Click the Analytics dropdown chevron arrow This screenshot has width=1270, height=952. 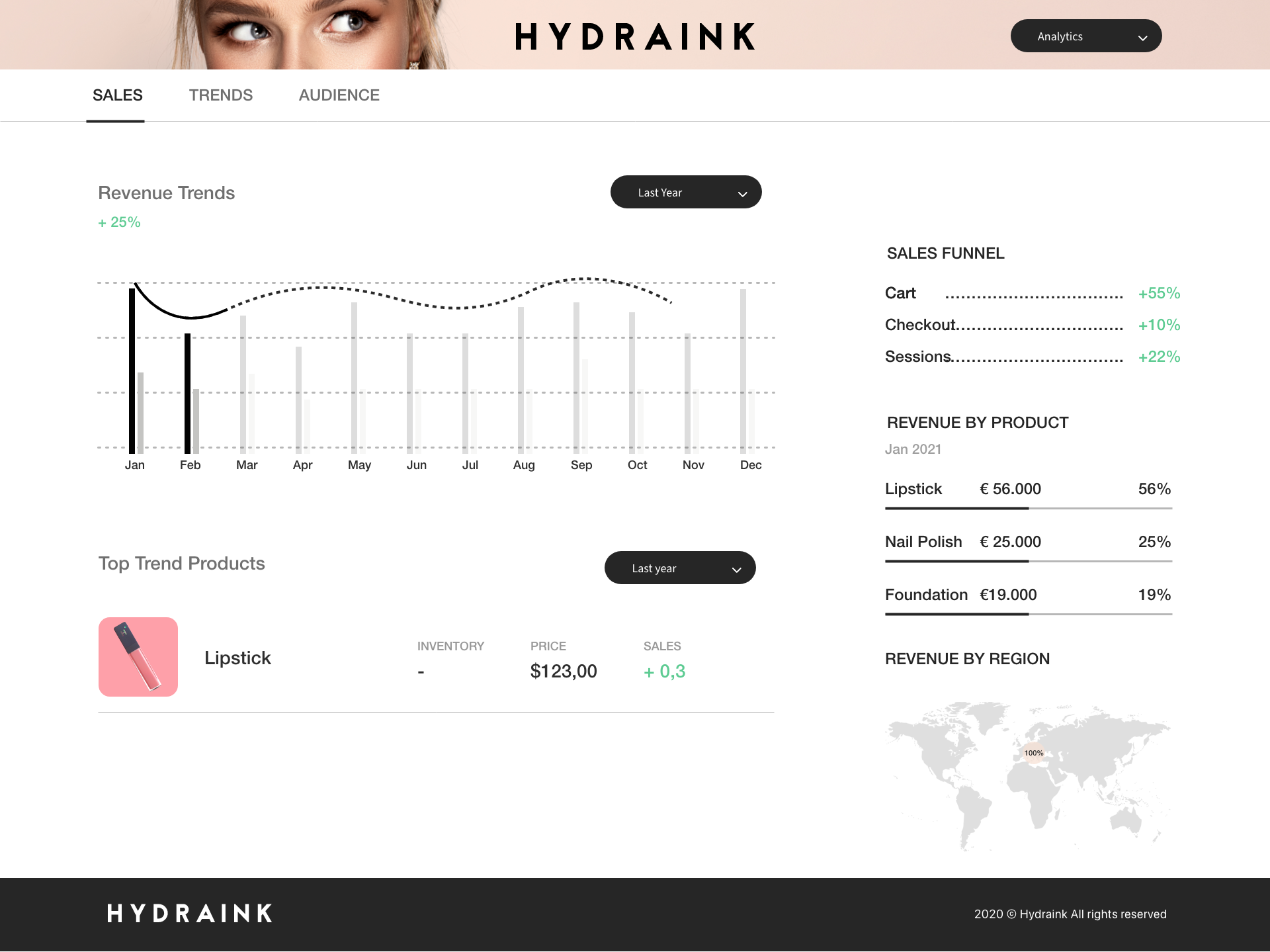pyautogui.click(x=1142, y=38)
